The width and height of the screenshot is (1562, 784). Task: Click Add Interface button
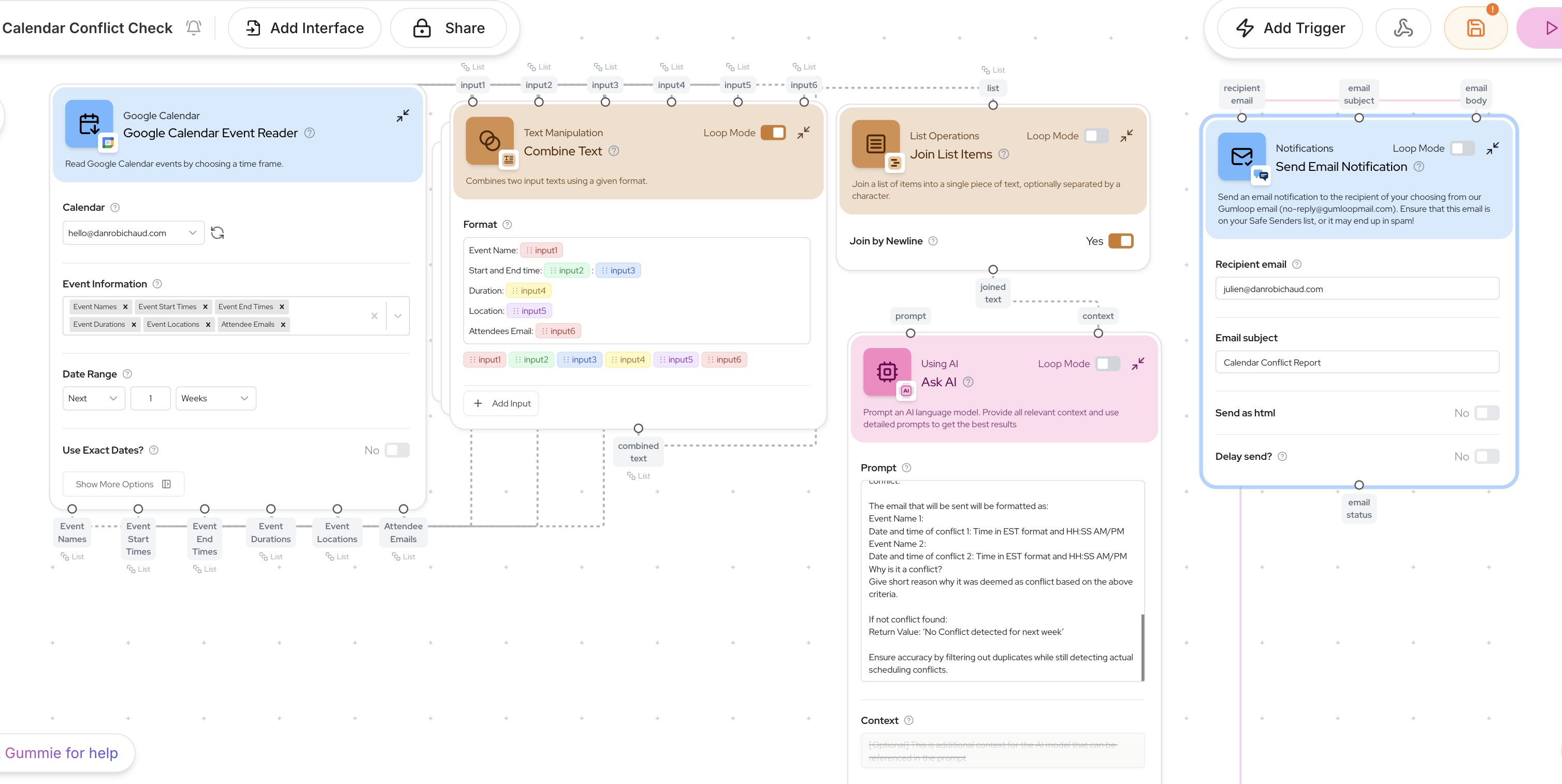[305, 28]
